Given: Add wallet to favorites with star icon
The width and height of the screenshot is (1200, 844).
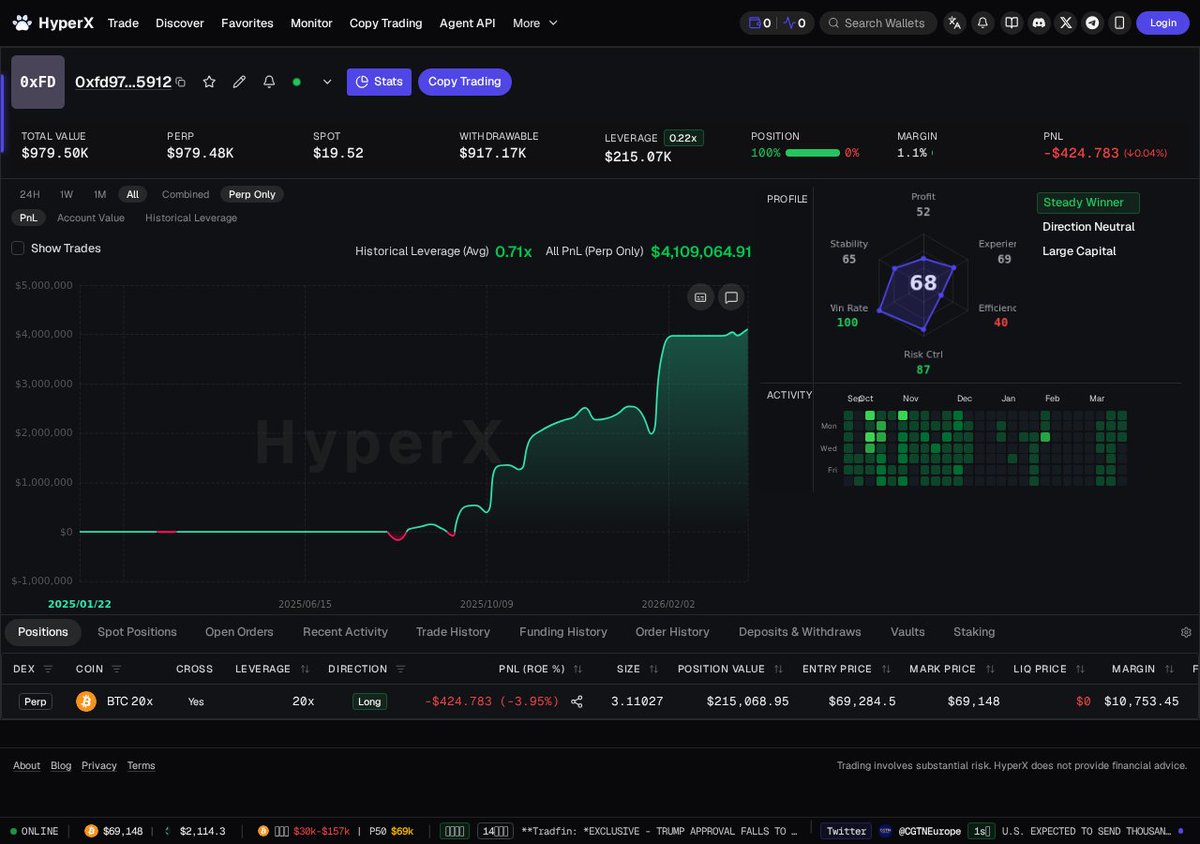Looking at the screenshot, I should pos(209,82).
